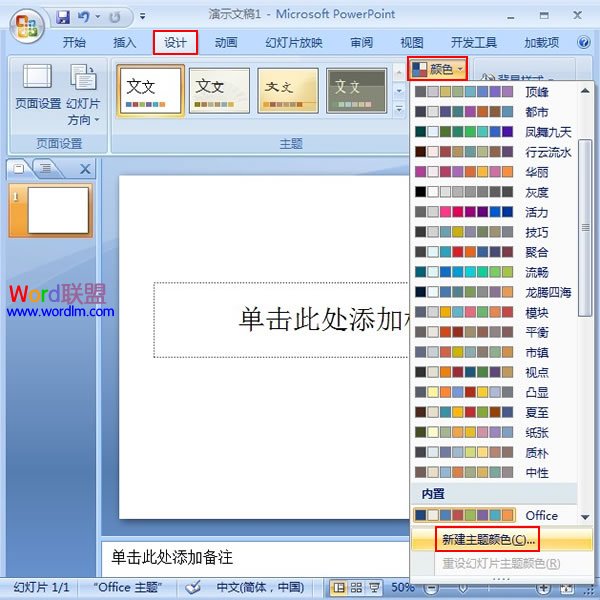This screenshot has width=600, height=600.
Task: Open Microsoft Office Help icon
Action: point(584,42)
